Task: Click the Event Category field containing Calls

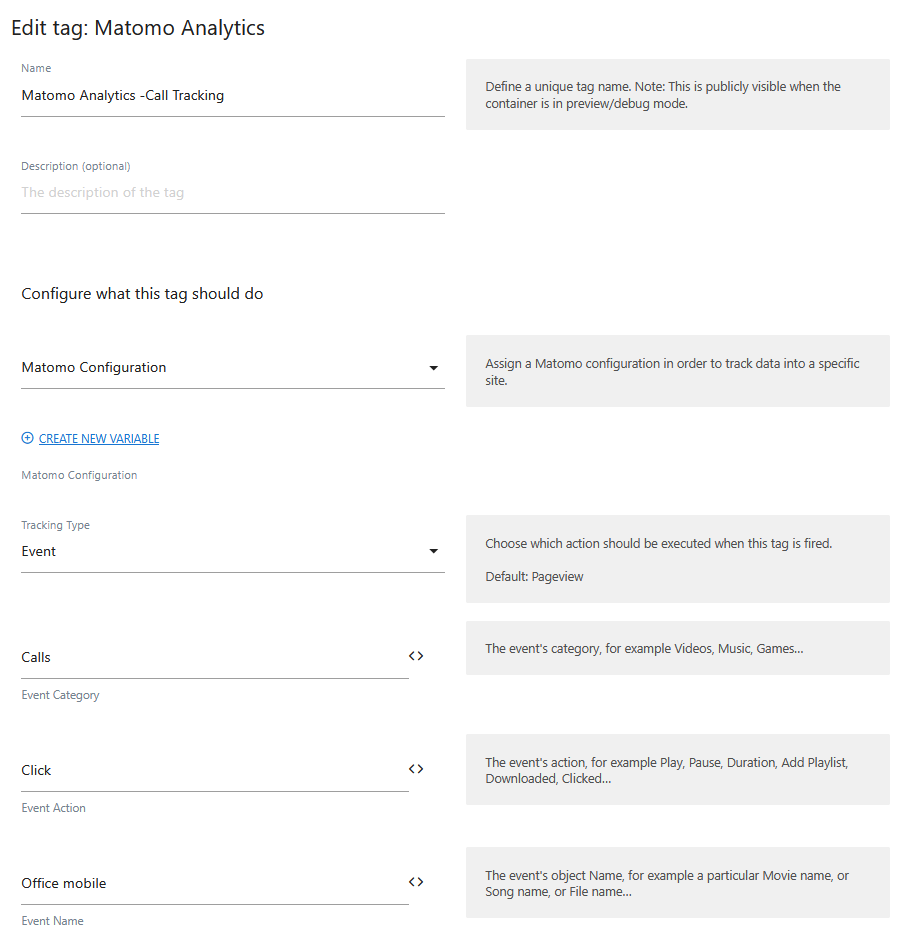Action: [214, 657]
